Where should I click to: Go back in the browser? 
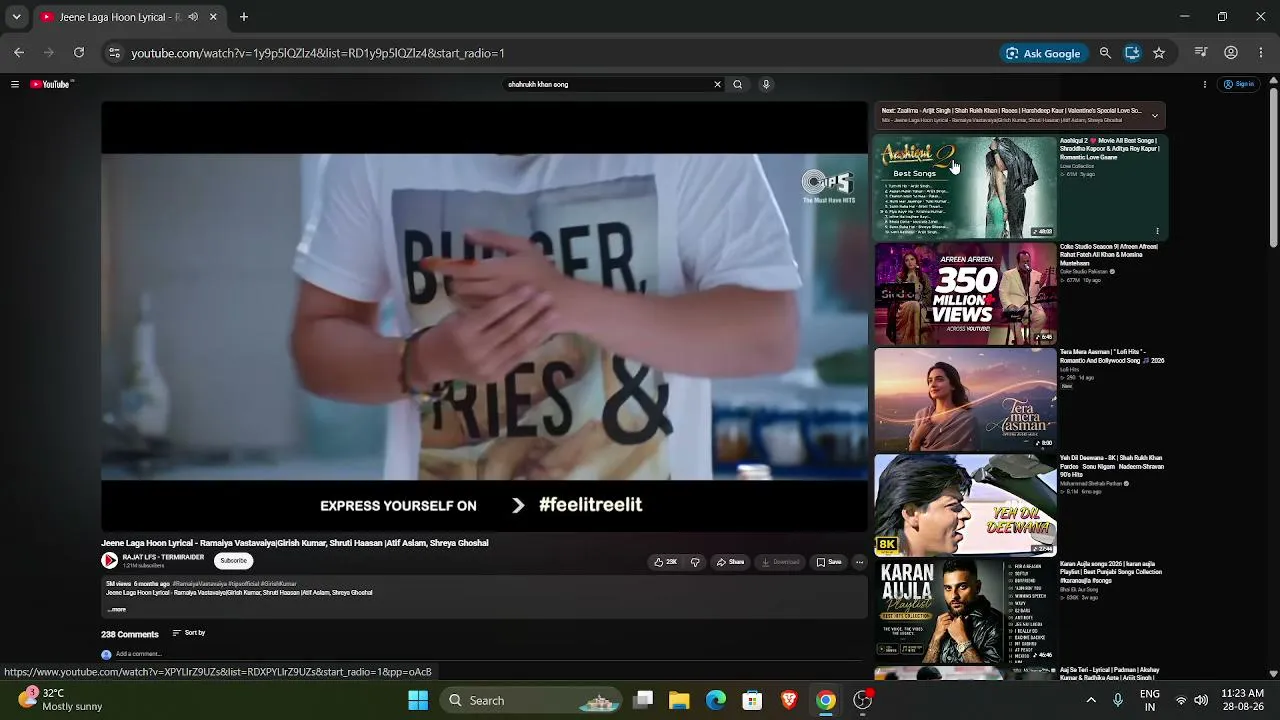click(x=19, y=53)
